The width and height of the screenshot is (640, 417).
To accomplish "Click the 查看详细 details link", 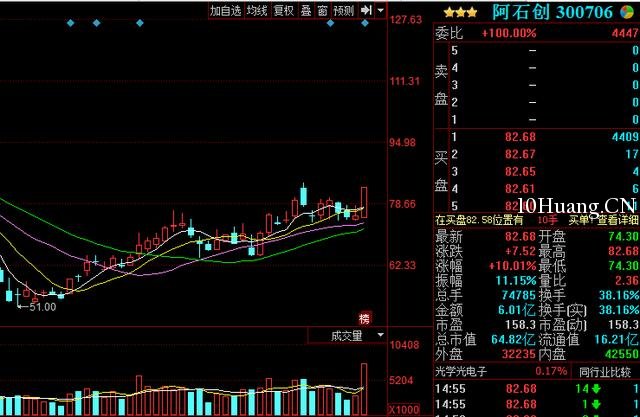I will coord(618,220).
